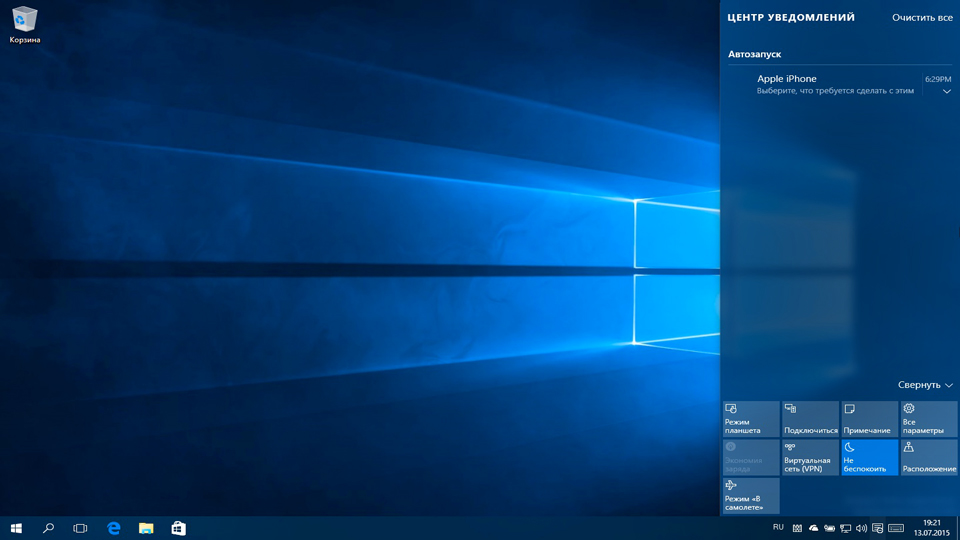Click the safely remove hardware tray icon
The width and height of the screenshot is (960, 540).
pyautogui.click(x=829, y=528)
